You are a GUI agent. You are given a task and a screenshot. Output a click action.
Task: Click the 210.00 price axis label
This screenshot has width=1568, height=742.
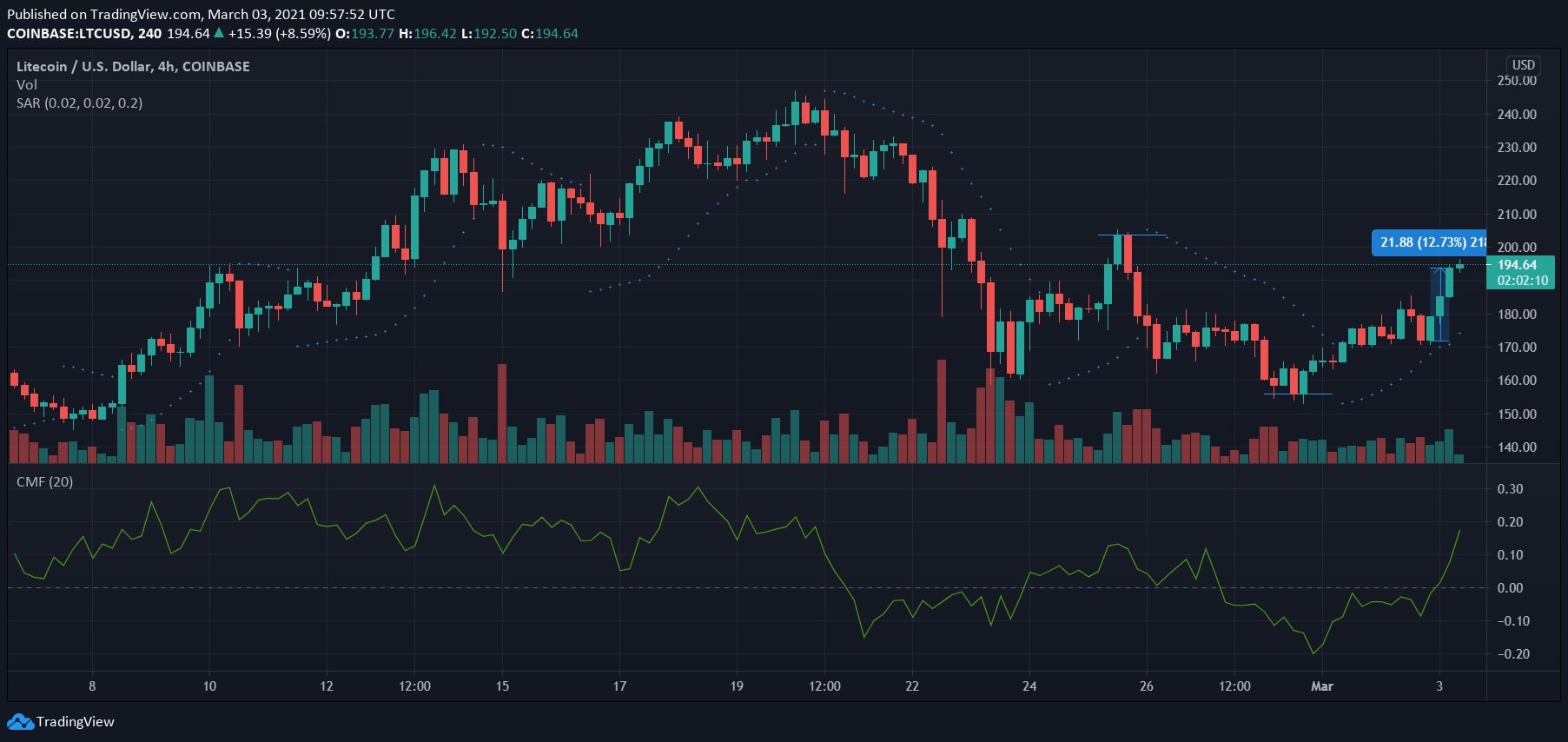pos(1517,214)
